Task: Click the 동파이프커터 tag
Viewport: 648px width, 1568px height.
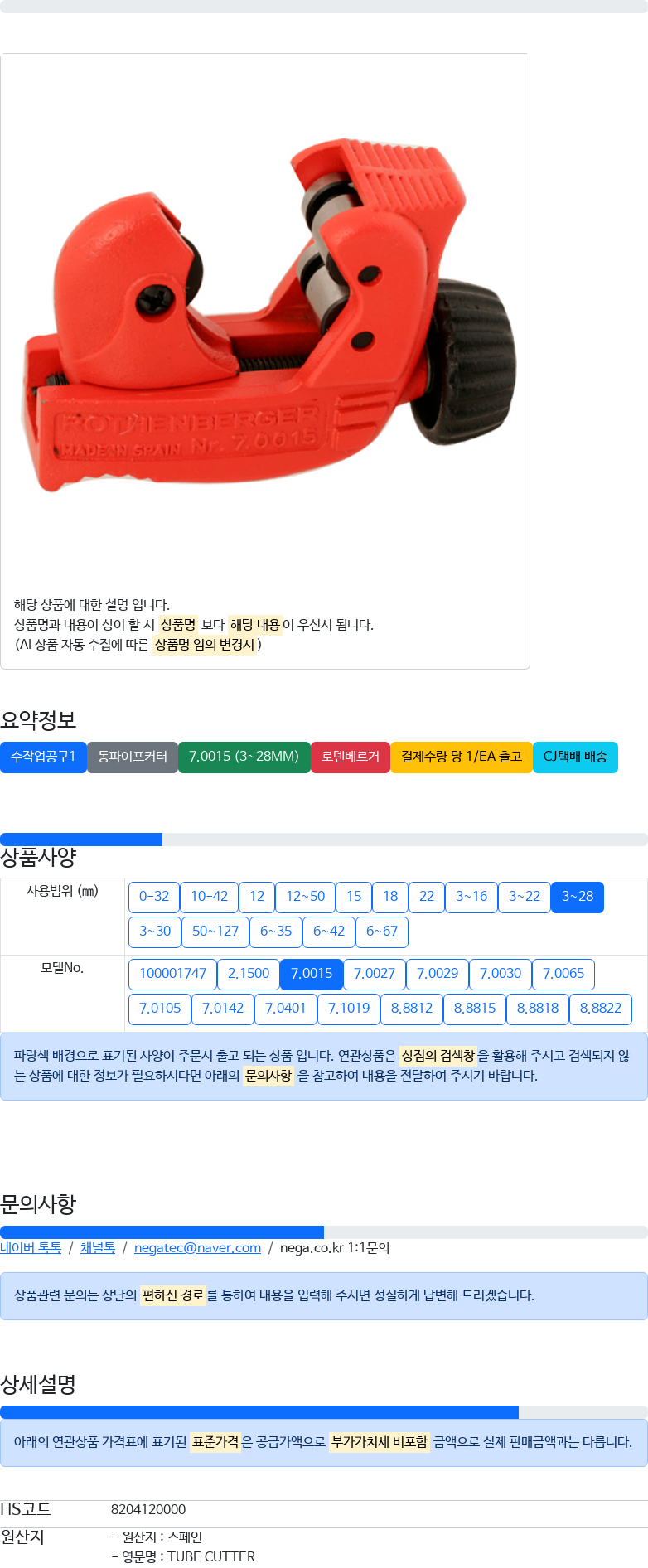Action: click(x=133, y=757)
